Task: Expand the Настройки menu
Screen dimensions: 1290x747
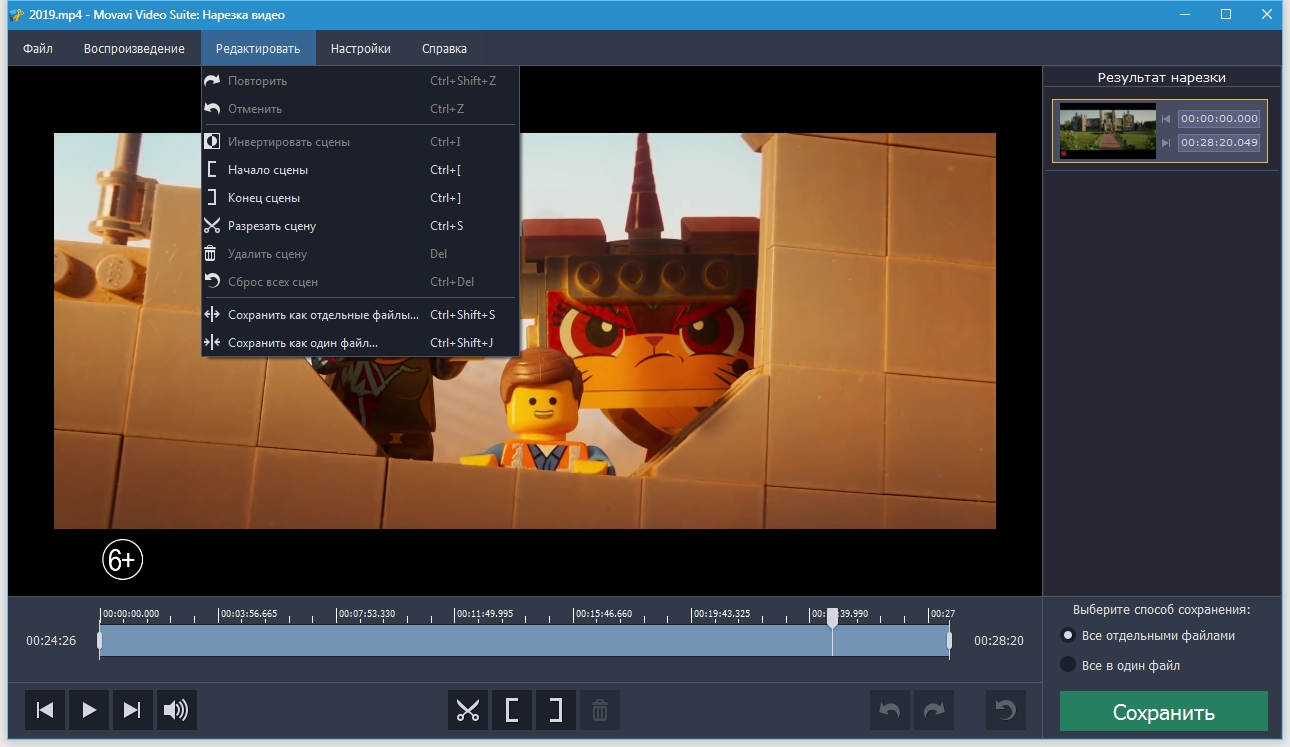Action: pyautogui.click(x=360, y=48)
